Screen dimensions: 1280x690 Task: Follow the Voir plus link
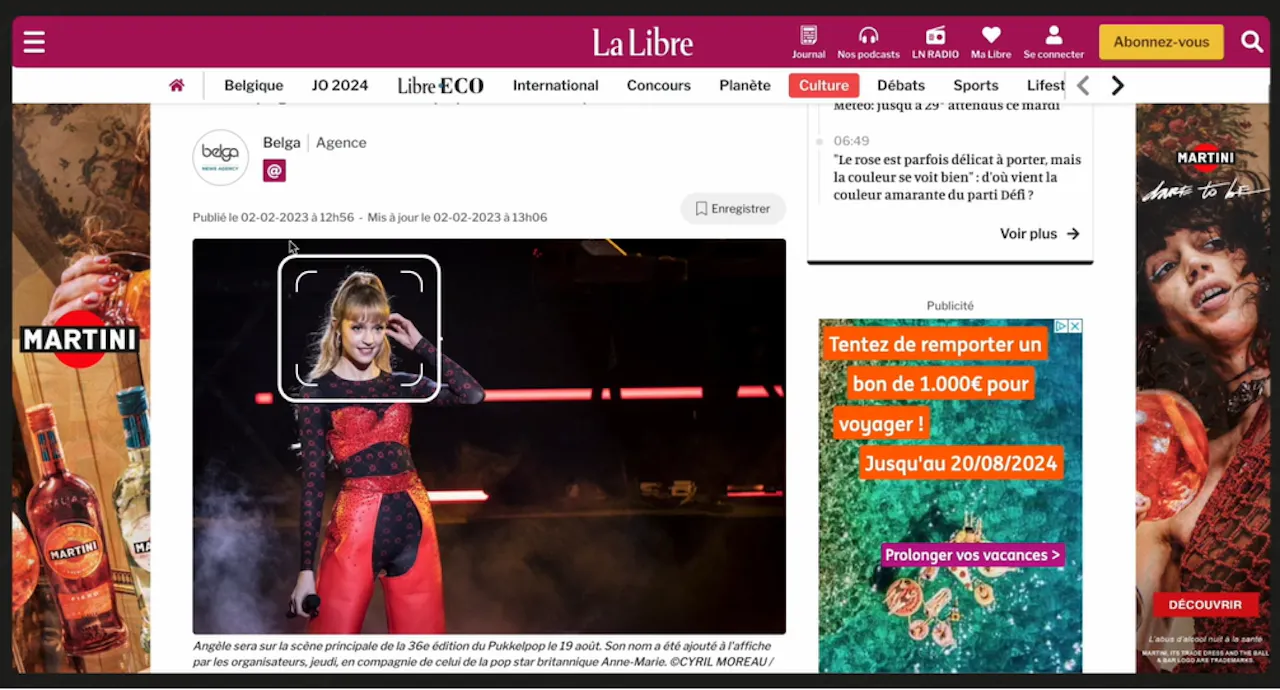pos(1040,234)
